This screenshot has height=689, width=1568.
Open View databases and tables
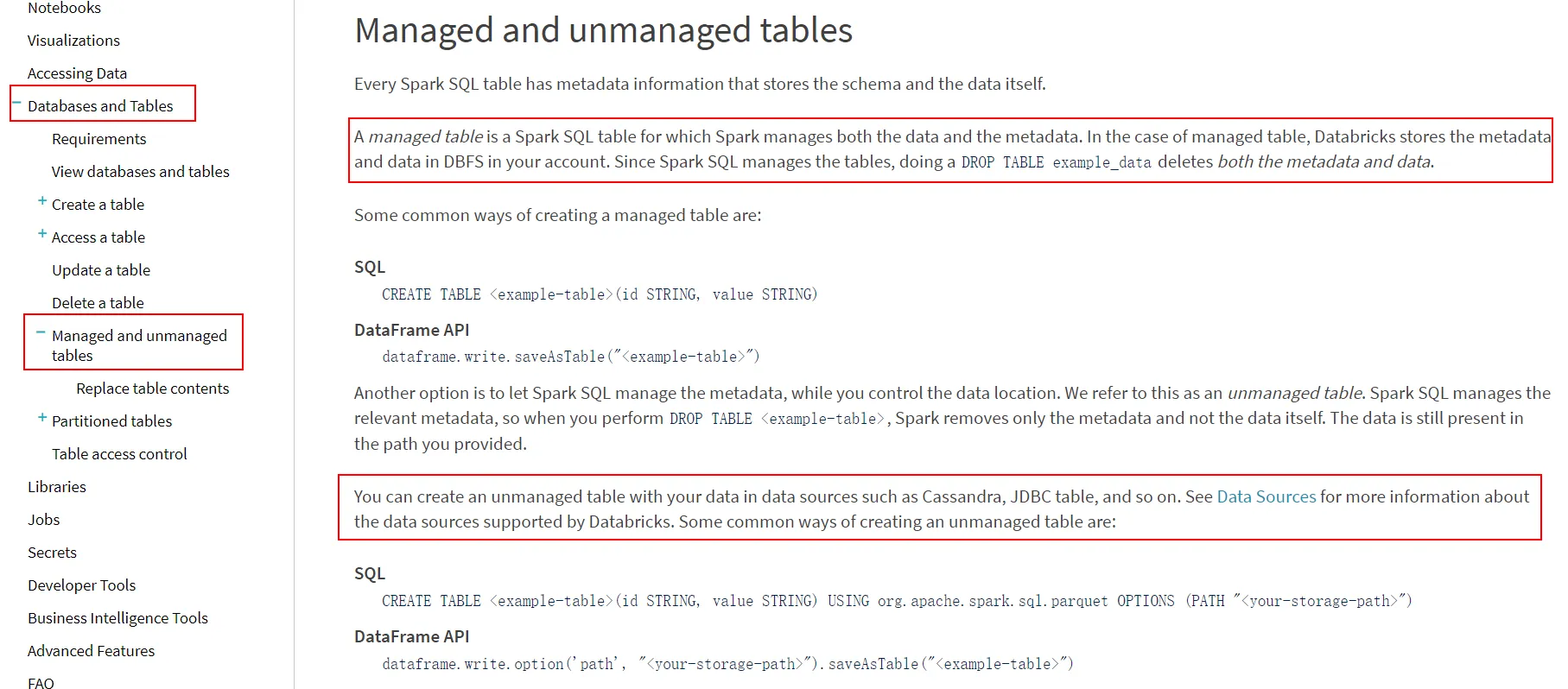(140, 172)
